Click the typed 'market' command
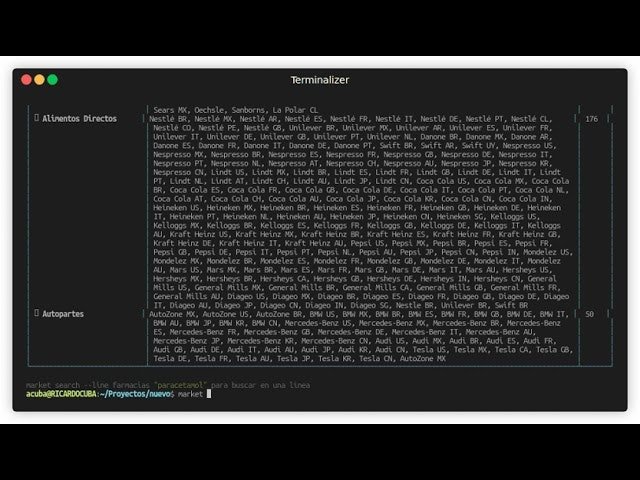Viewport: 640px width, 480px height. [190, 394]
